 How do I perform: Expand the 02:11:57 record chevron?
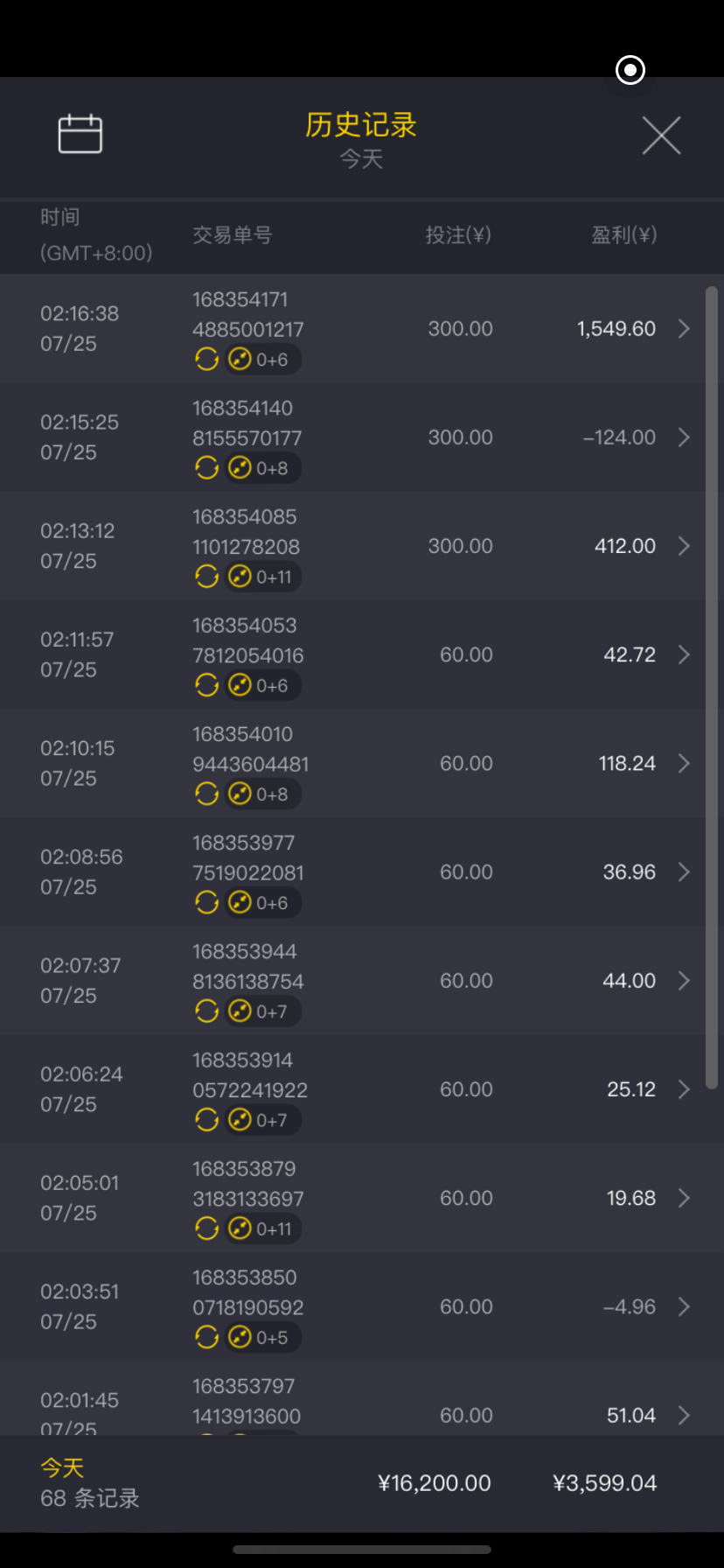coord(684,654)
